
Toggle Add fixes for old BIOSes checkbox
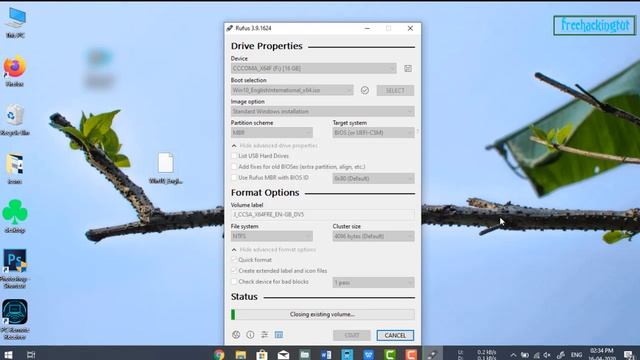pyautogui.click(x=234, y=167)
